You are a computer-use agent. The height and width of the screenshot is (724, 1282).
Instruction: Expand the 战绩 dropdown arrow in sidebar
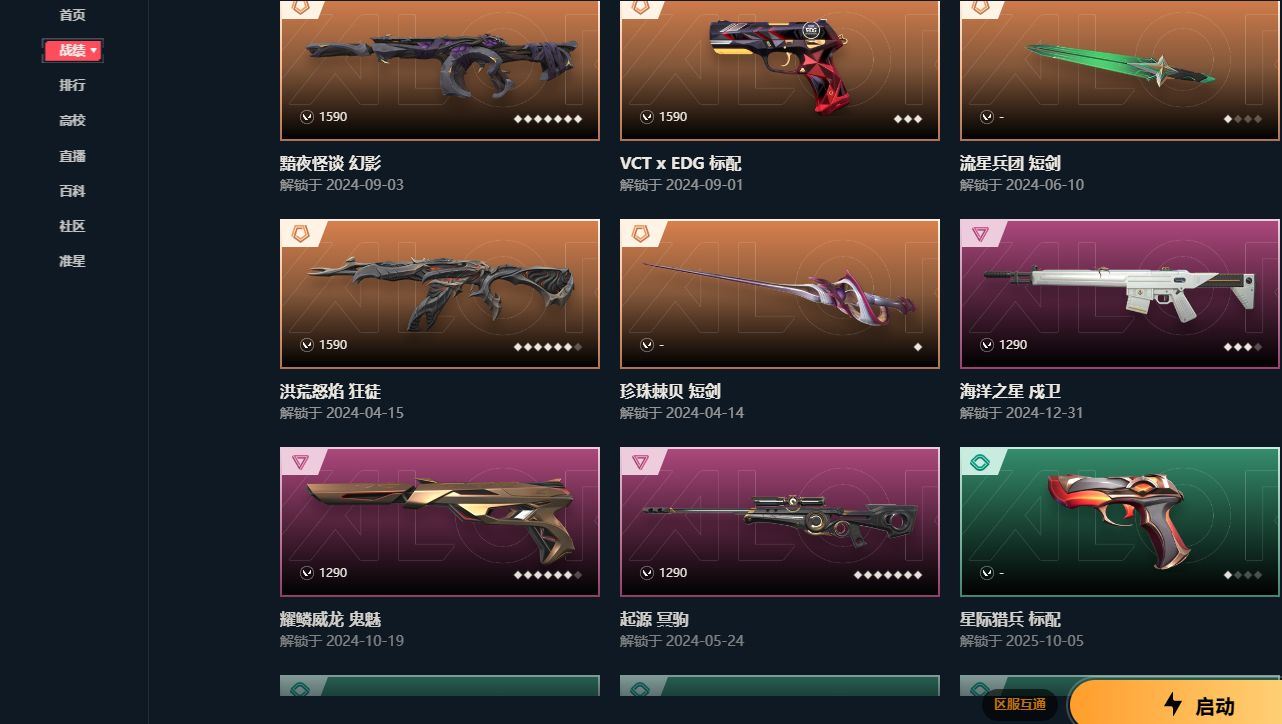94,50
